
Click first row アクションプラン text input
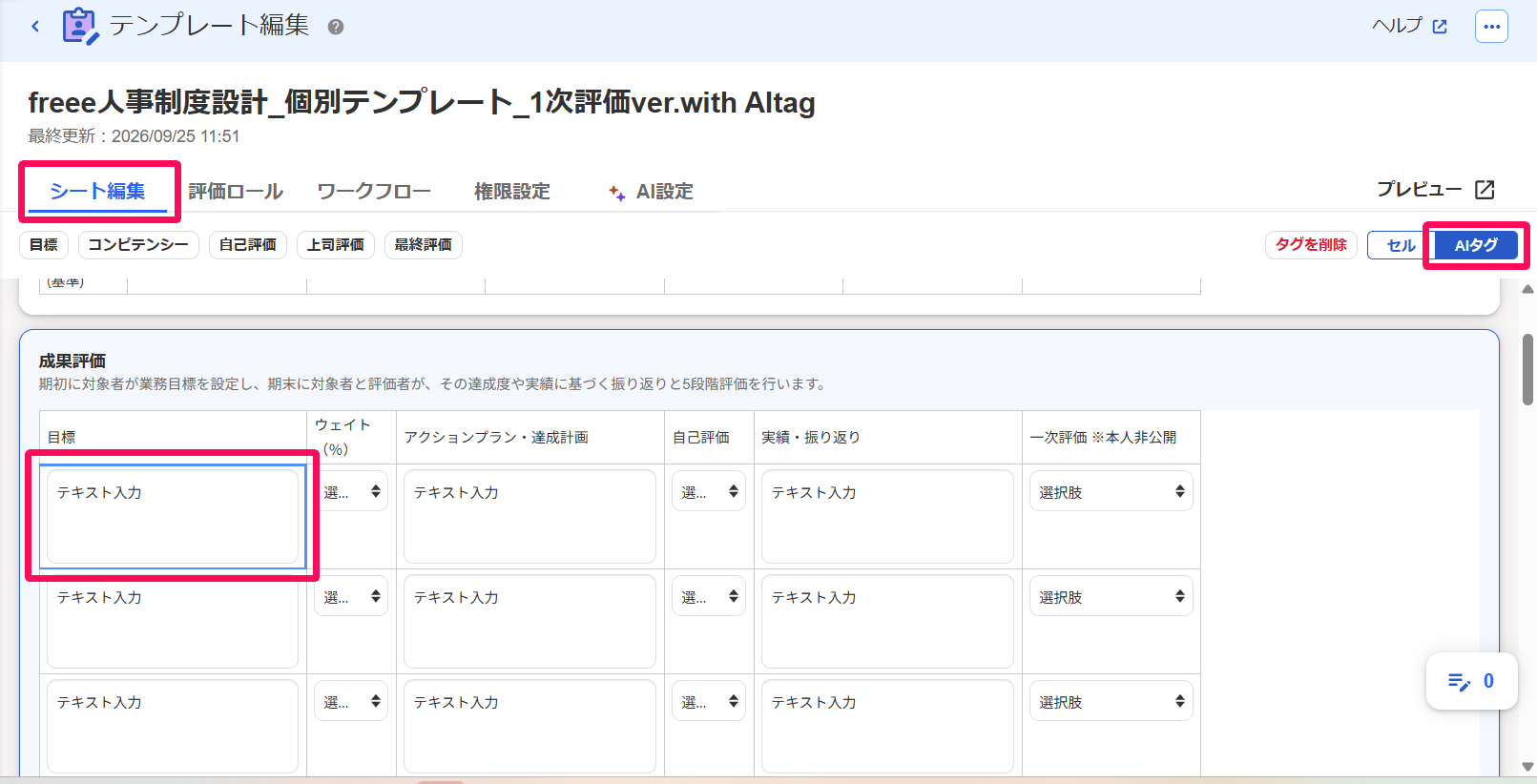coord(530,516)
